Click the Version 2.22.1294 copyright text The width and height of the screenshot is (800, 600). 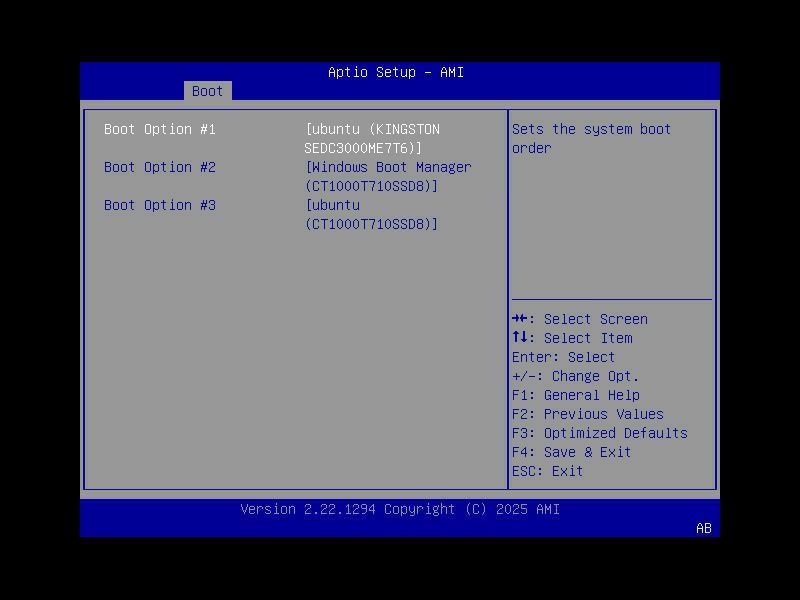pos(400,509)
